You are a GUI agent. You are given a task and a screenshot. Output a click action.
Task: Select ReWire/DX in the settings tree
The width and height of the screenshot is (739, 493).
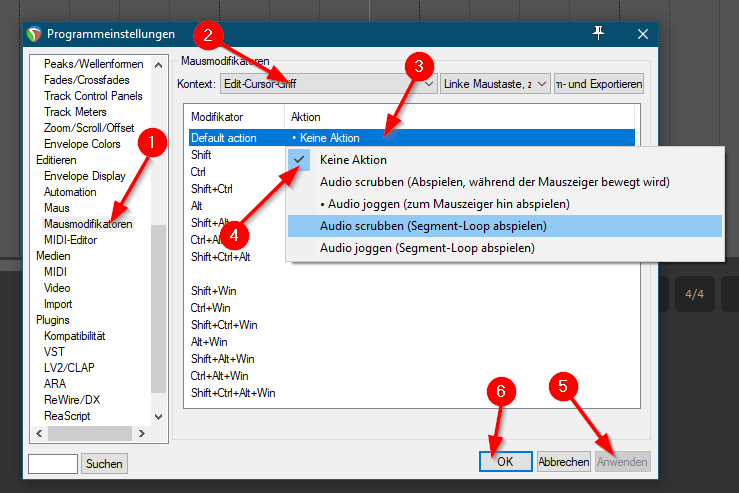pyautogui.click(x=72, y=400)
